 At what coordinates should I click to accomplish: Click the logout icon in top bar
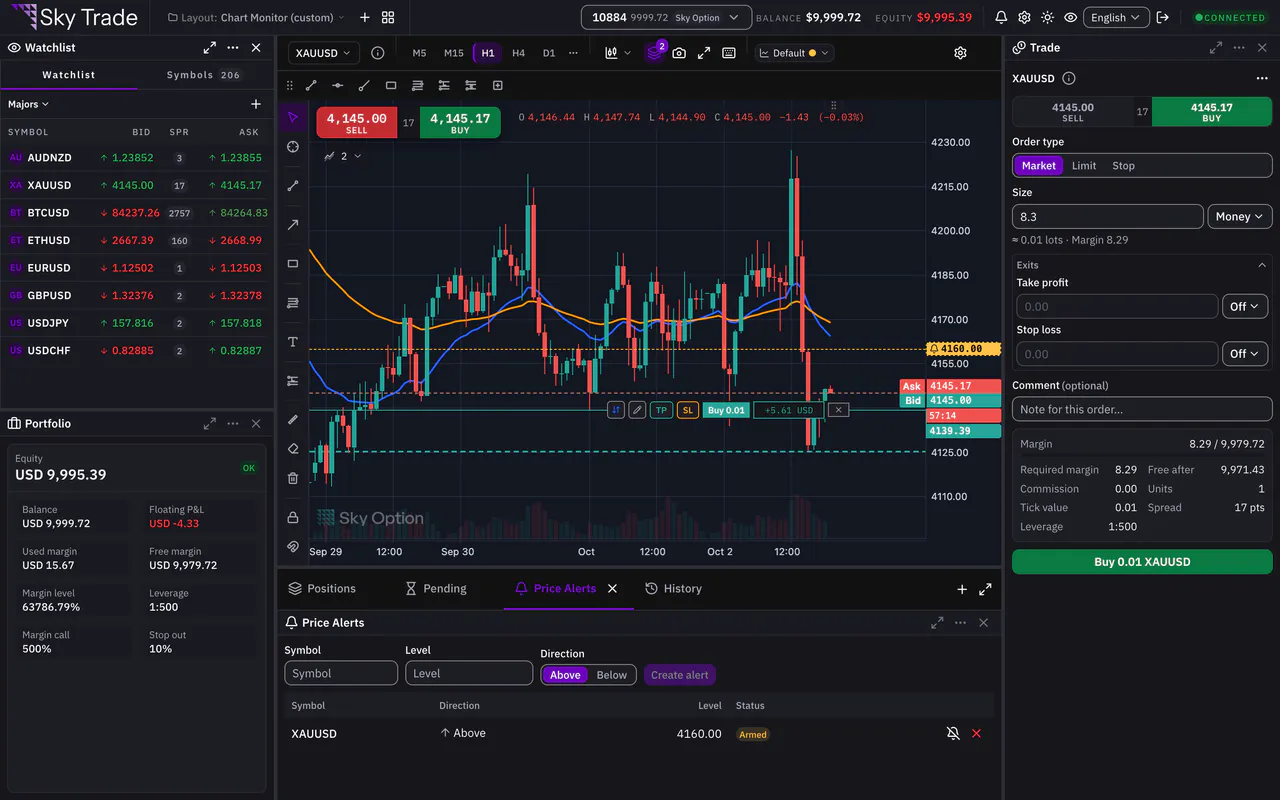coord(1162,17)
